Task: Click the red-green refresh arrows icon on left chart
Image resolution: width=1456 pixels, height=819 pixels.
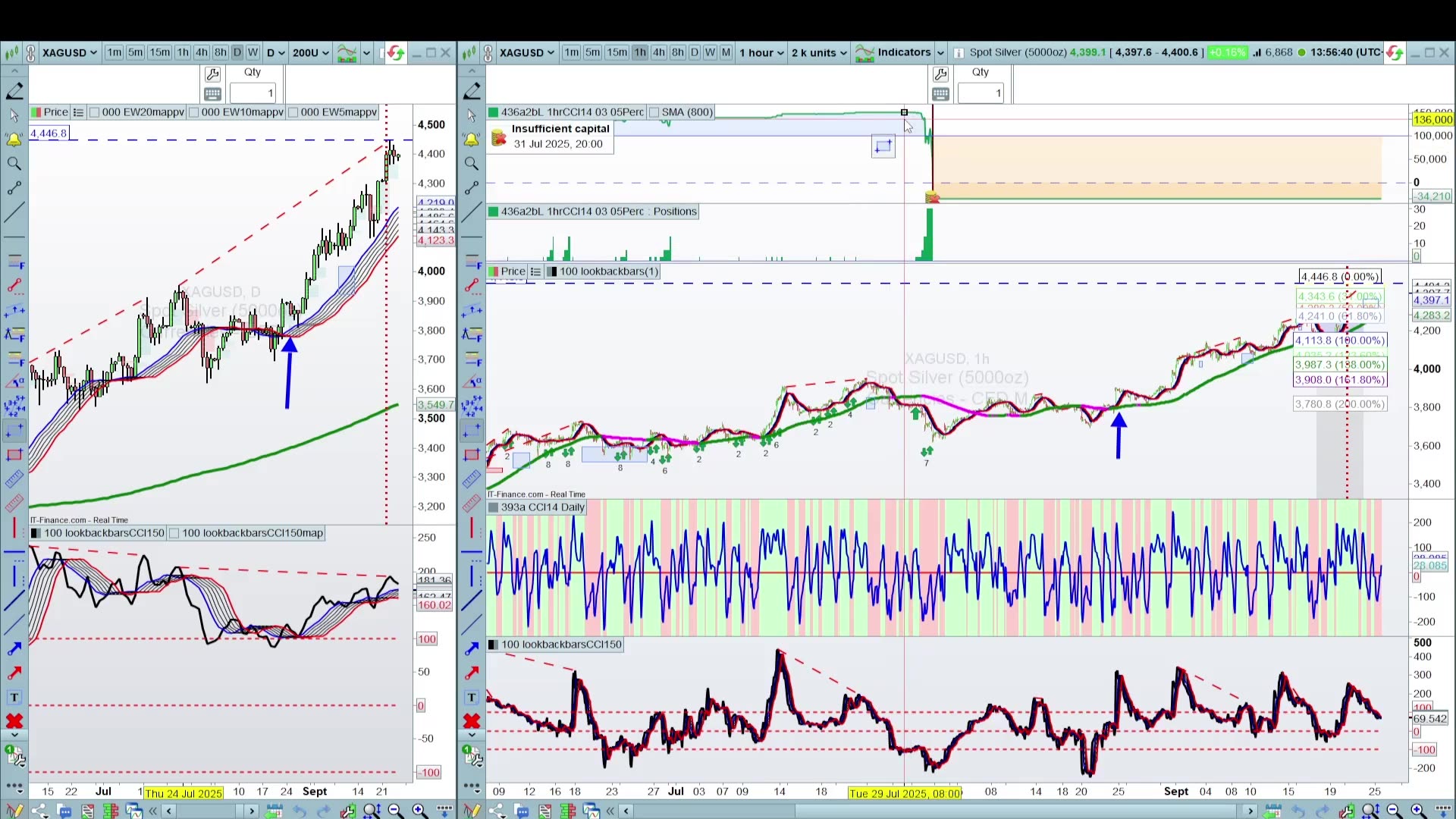Action: 395,52
